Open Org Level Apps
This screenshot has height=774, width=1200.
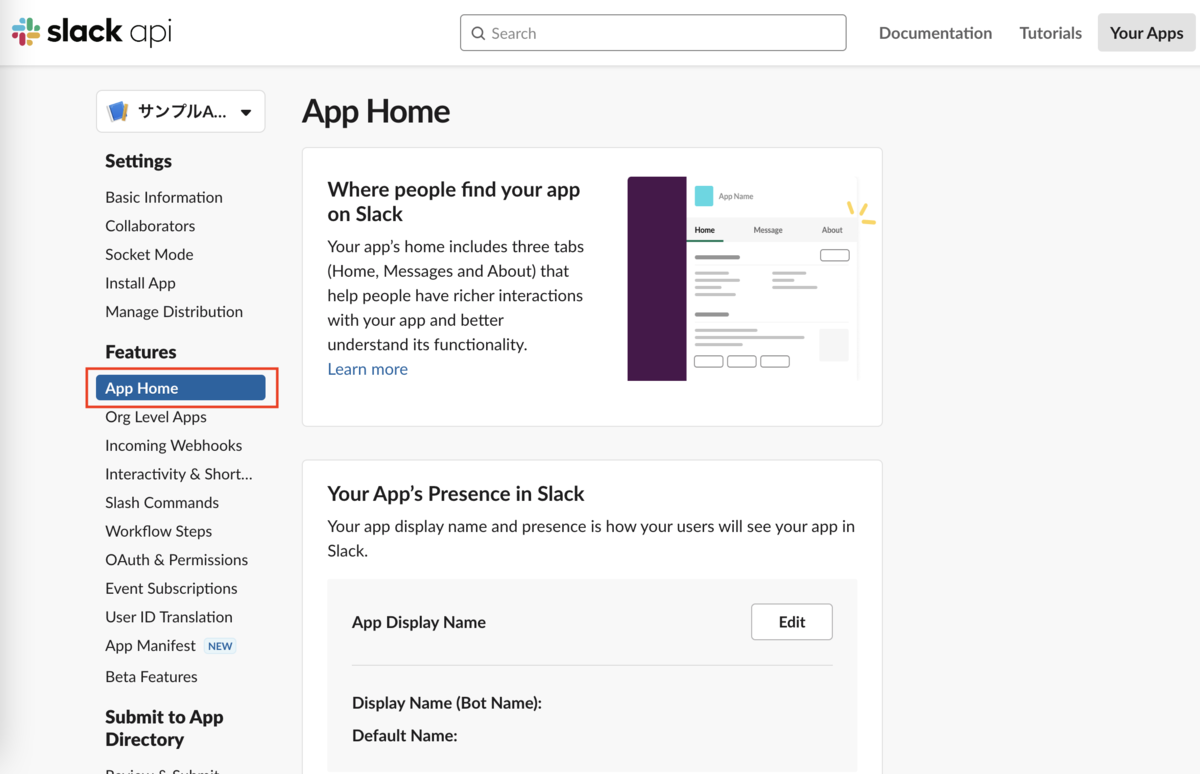(x=156, y=417)
